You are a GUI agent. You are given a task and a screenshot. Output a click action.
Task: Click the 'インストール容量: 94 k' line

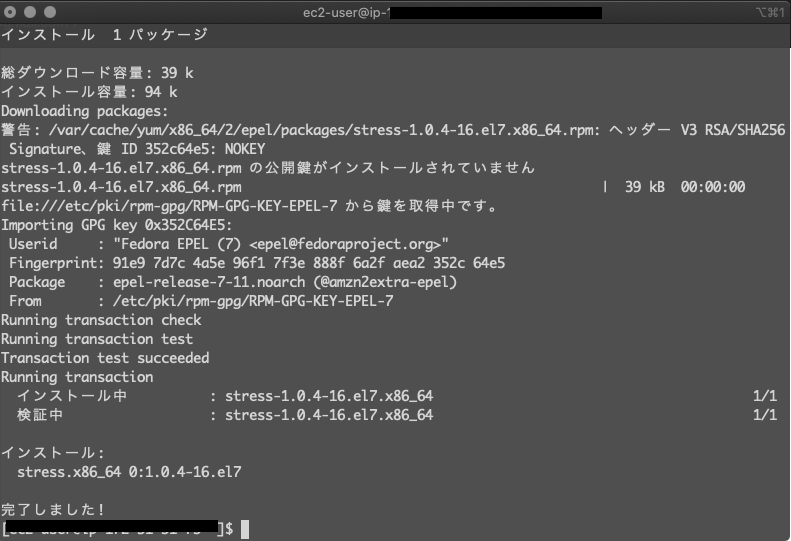tap(89, 92)
